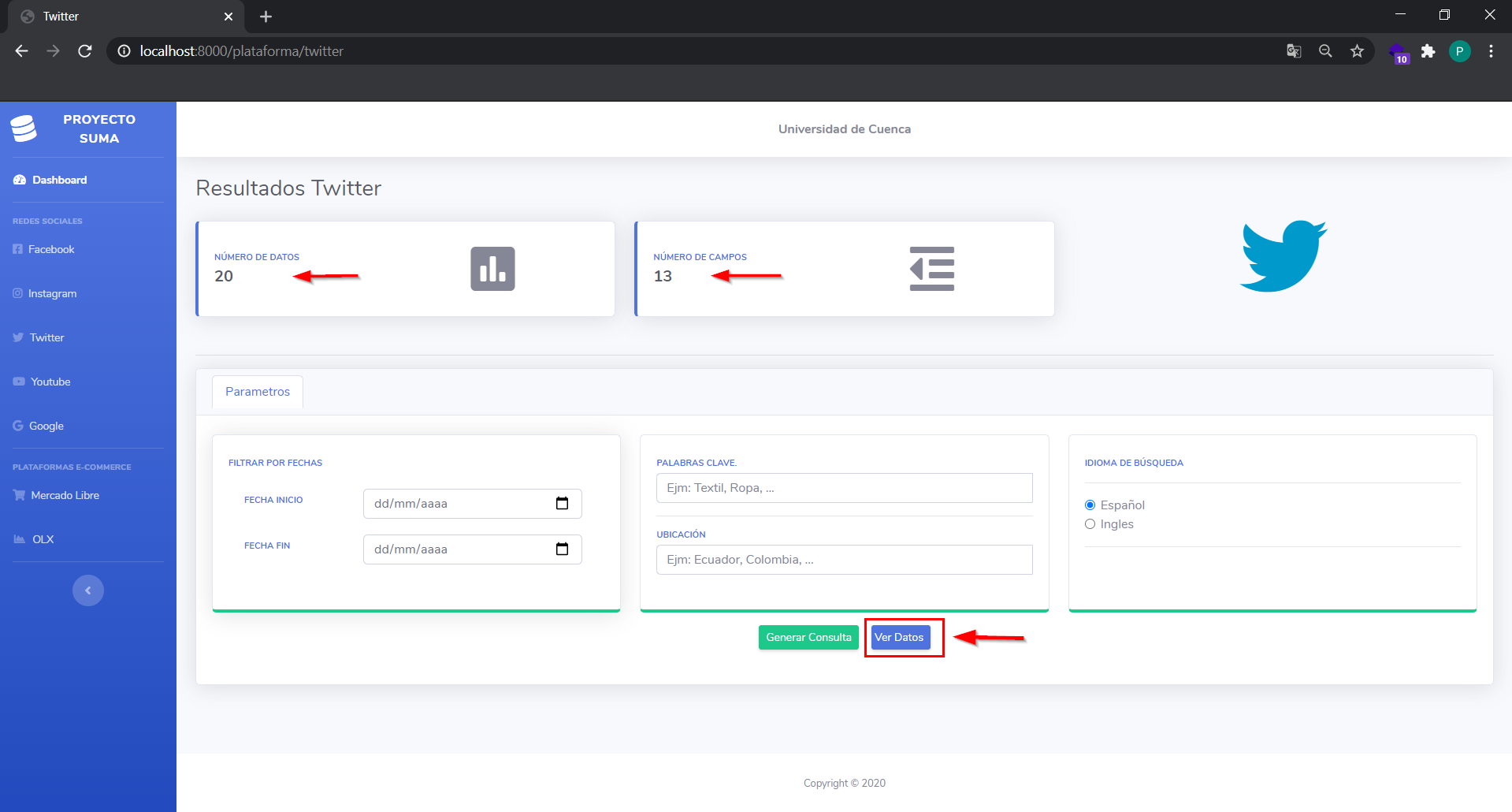Open the Facebook sidebar link
1512x812 pixels.
(44, 249)
